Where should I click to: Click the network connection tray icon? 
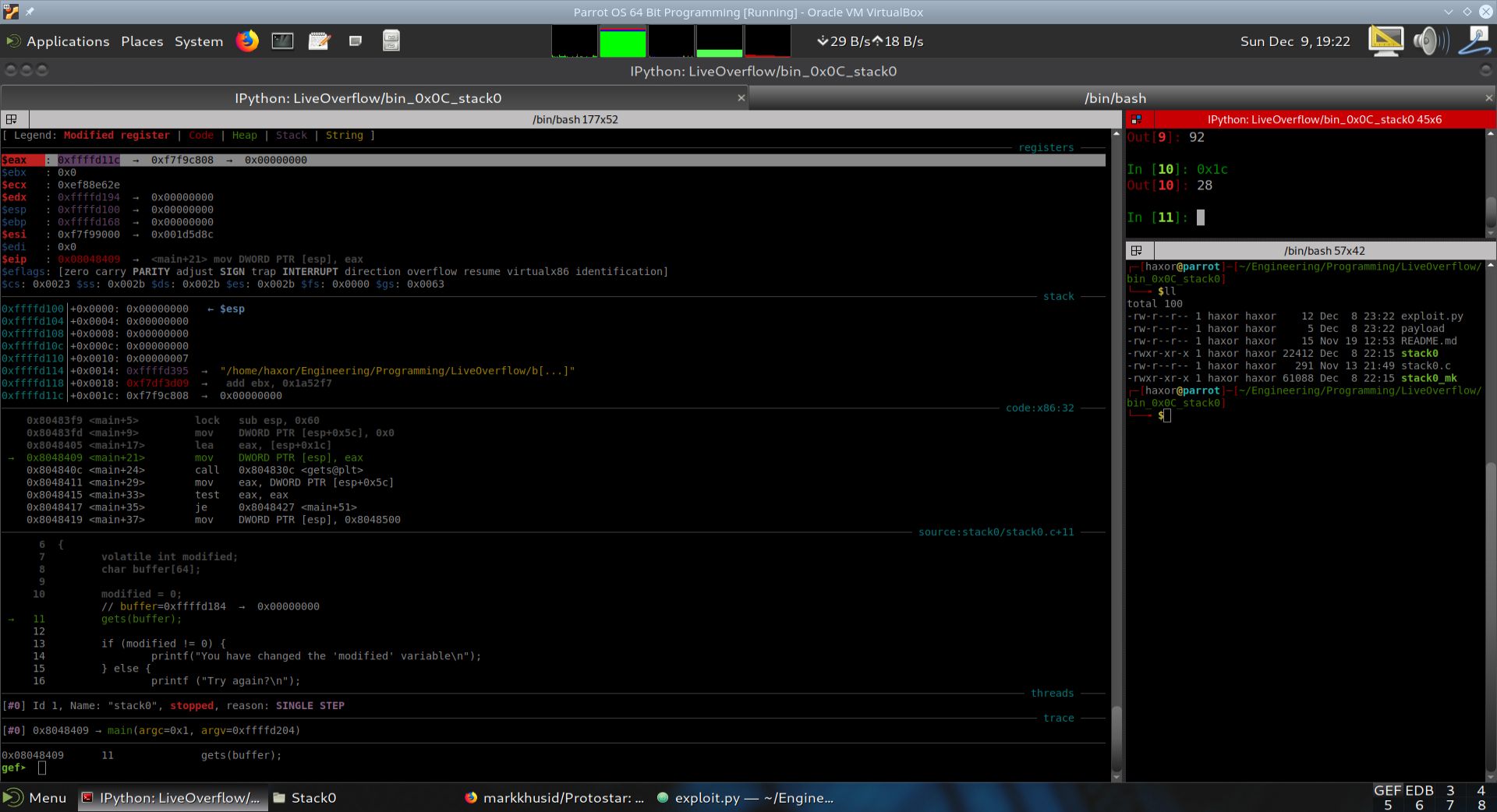pos(1475,41)
